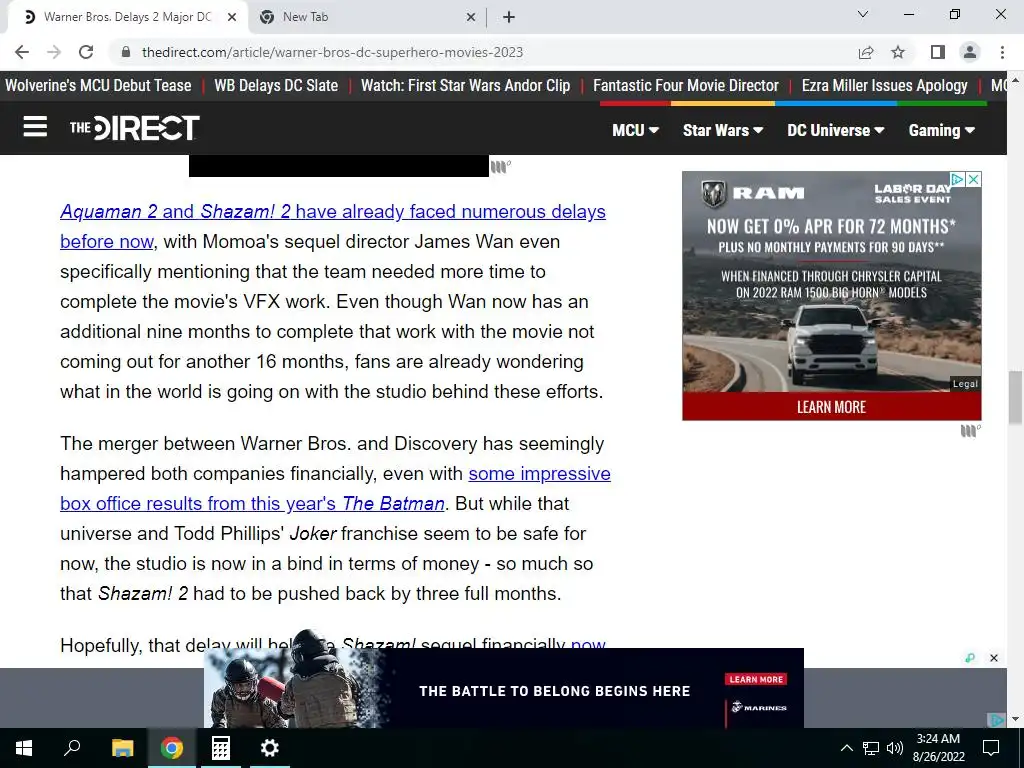
Task: Go forward in browser history
Action: (54, 52)
